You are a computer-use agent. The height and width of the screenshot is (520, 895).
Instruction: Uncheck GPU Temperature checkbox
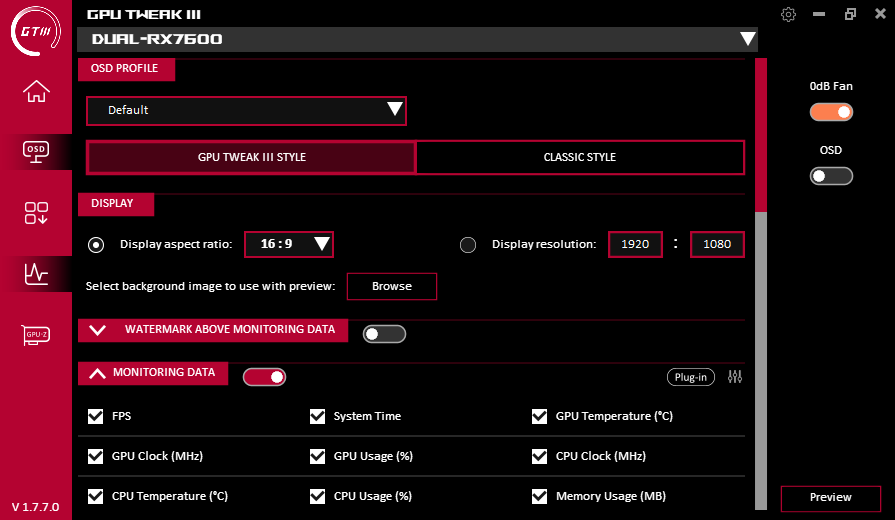(x=539, y=416)
